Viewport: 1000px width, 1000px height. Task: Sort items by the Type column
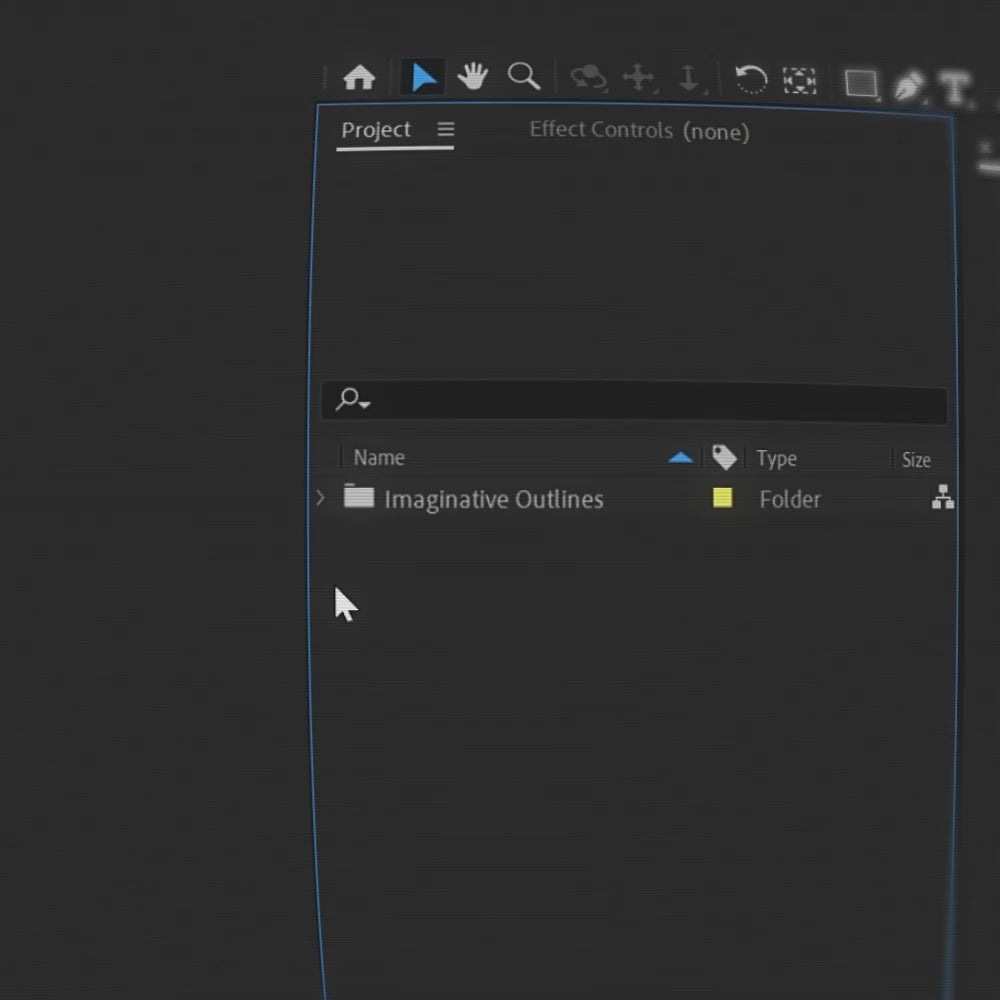pos(777,457)
